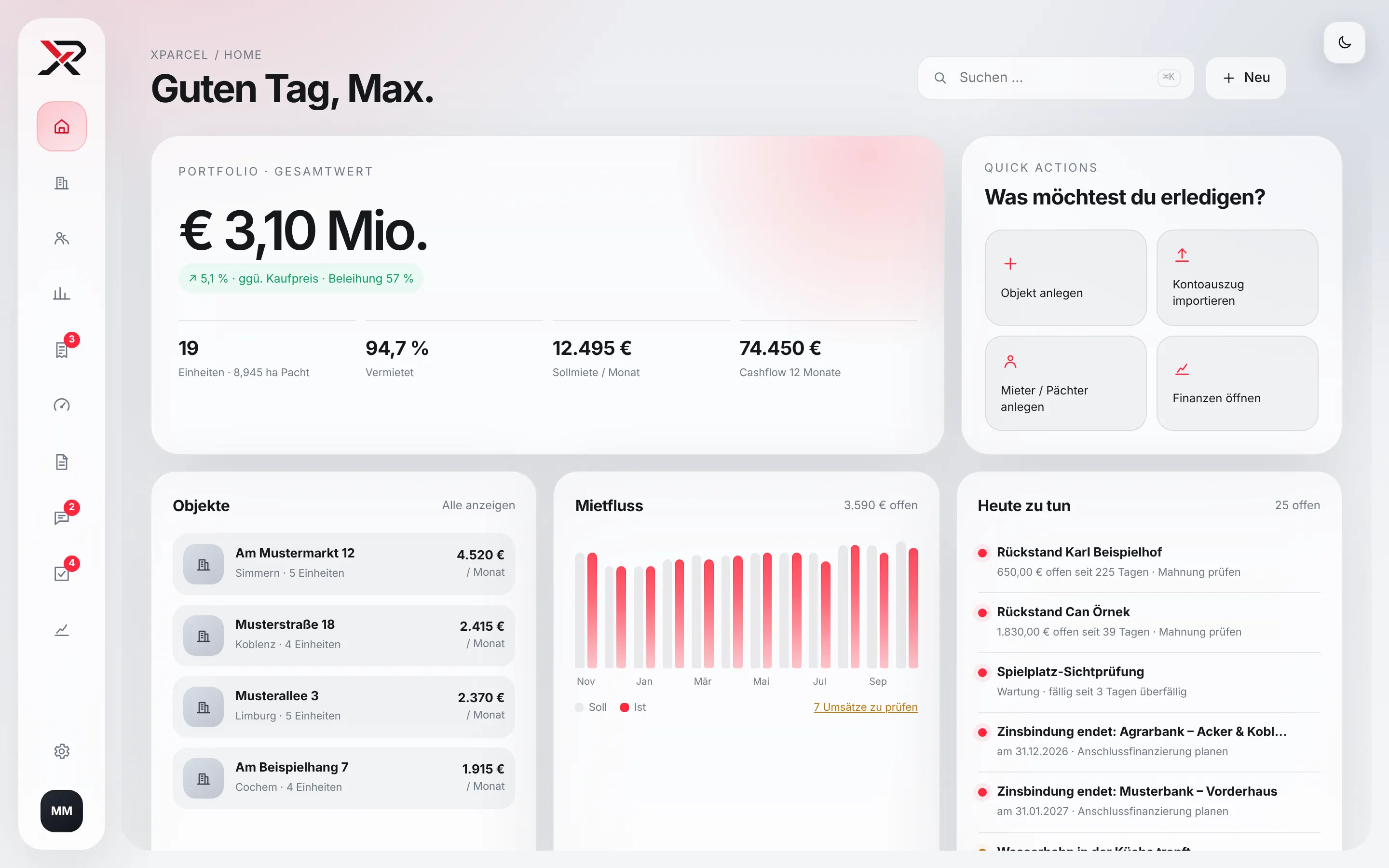The width and height of the screenshot is (1389, 868).
Task: Open the line chart trend icon in sidebar
Action: (x=61, y=630)
